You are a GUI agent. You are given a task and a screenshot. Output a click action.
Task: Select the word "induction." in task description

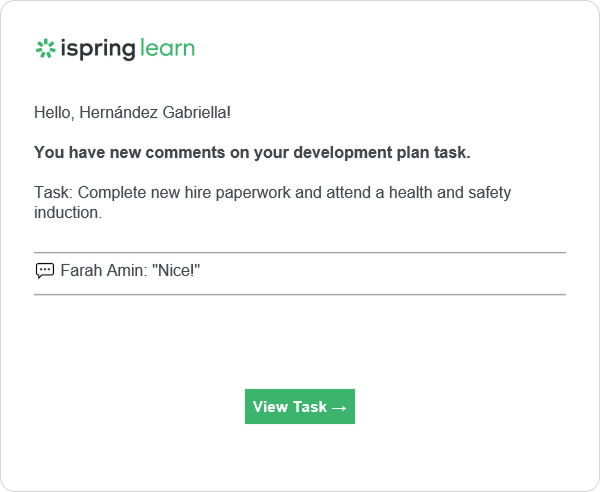[68, 212]
